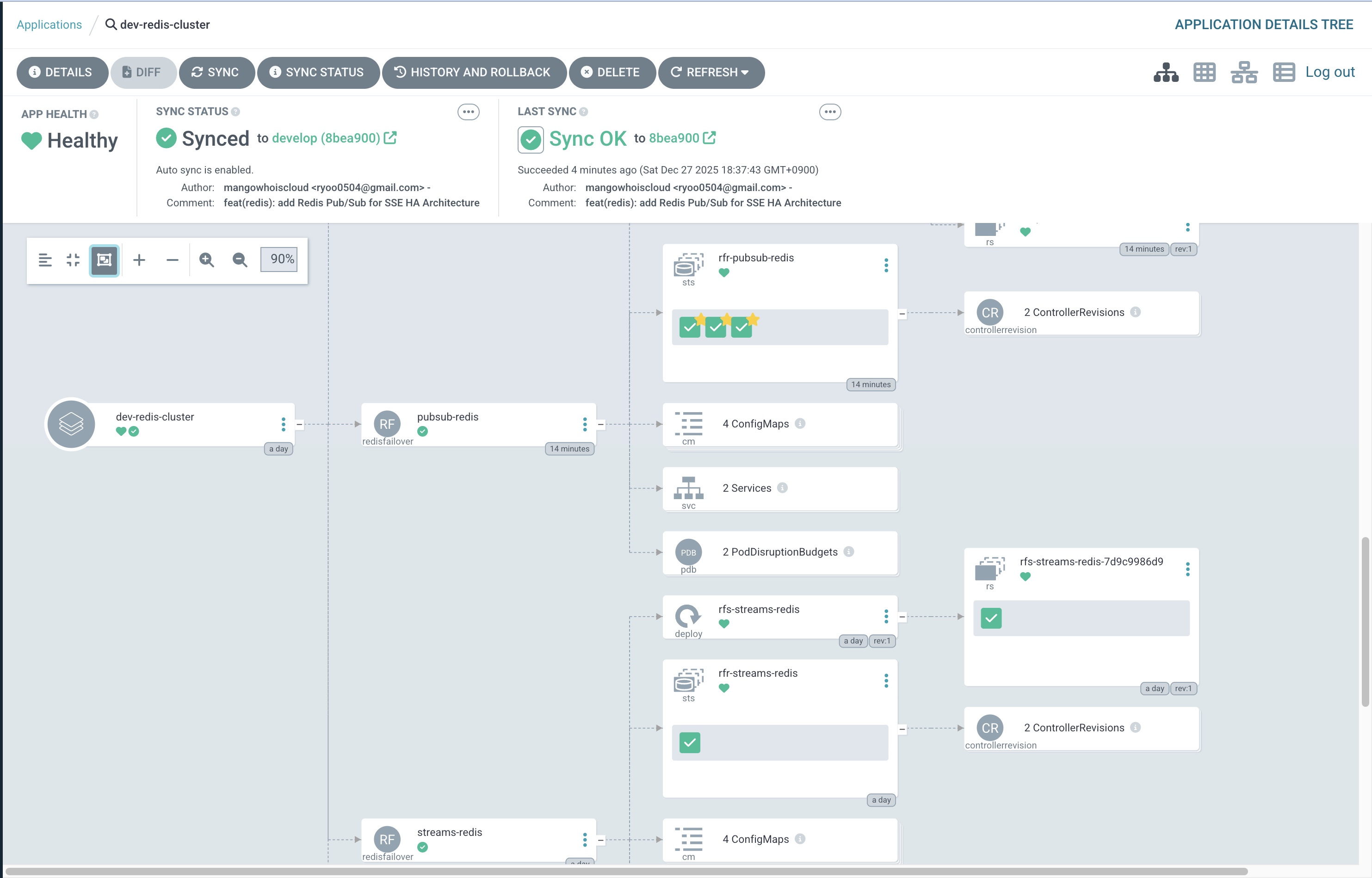The width and height of the screenshot is (1372, 878).
Task: Click the horizontal scrollbar at the bottom
Action: tap(627, 871)
